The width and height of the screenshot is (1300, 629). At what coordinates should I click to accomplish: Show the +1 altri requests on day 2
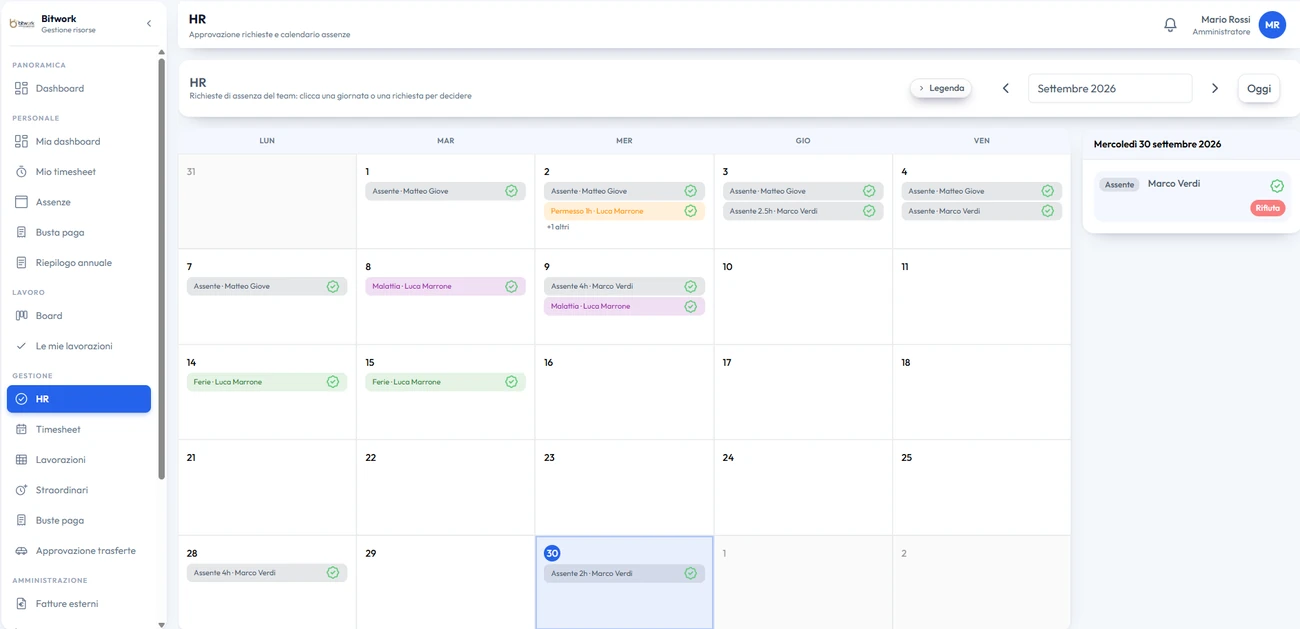[558, 227]
